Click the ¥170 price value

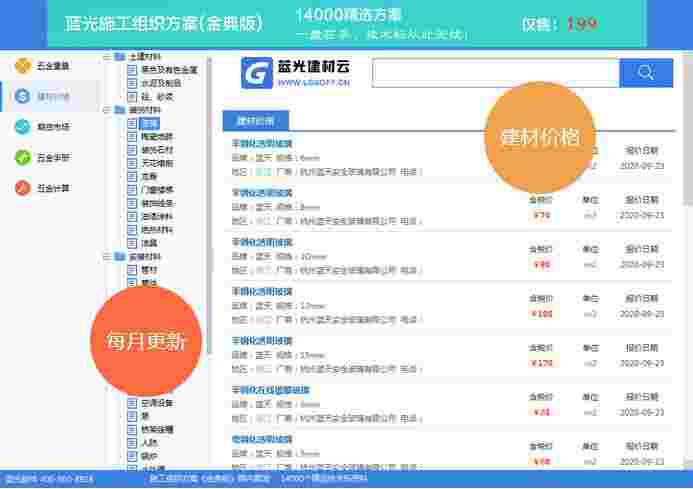(541, 363)
